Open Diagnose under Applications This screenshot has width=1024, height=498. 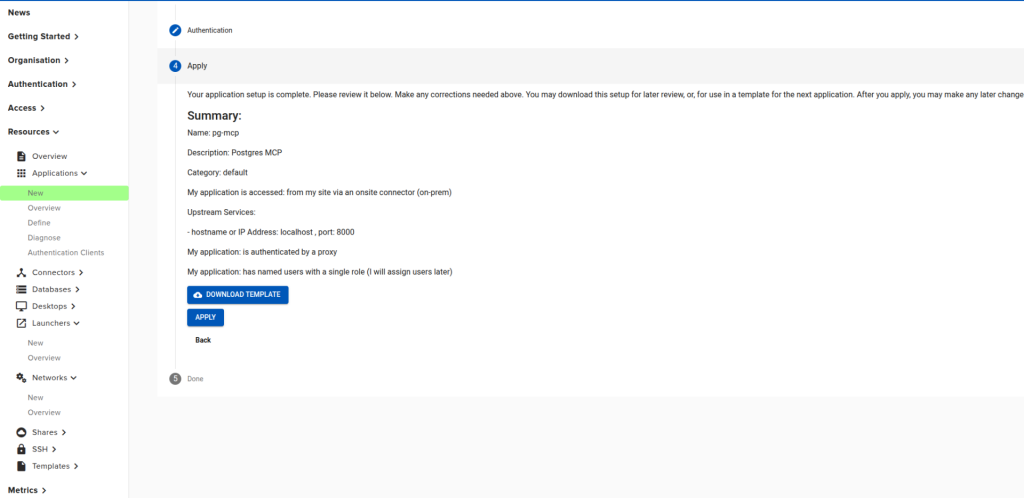pos(44,238)
